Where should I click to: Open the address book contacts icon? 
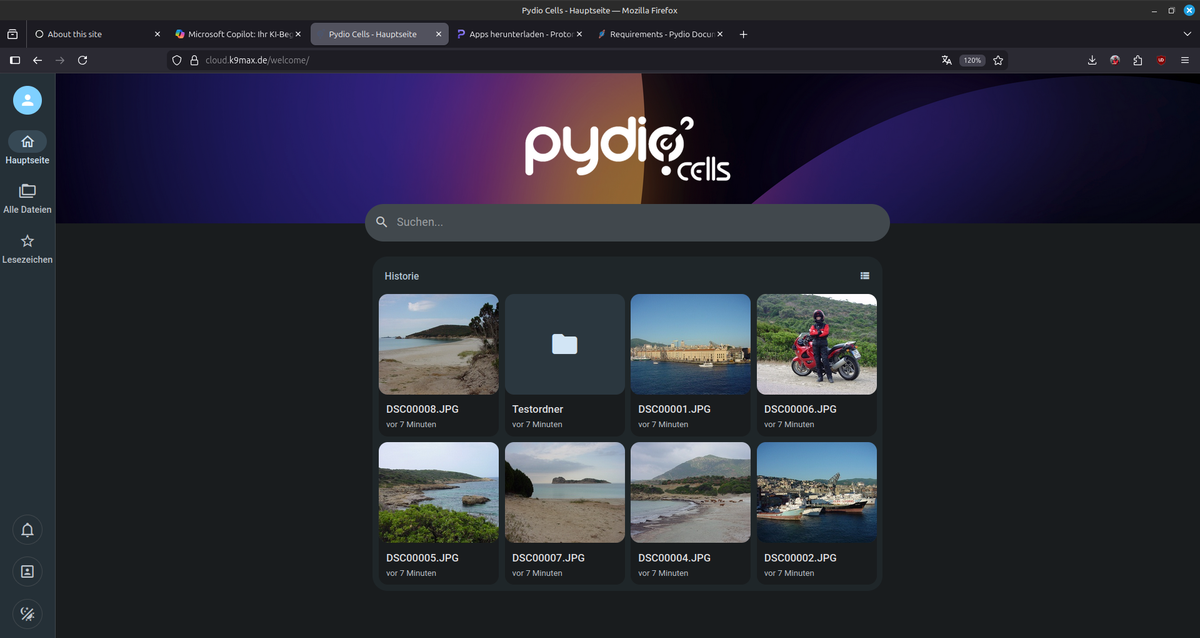click(27, 572)
